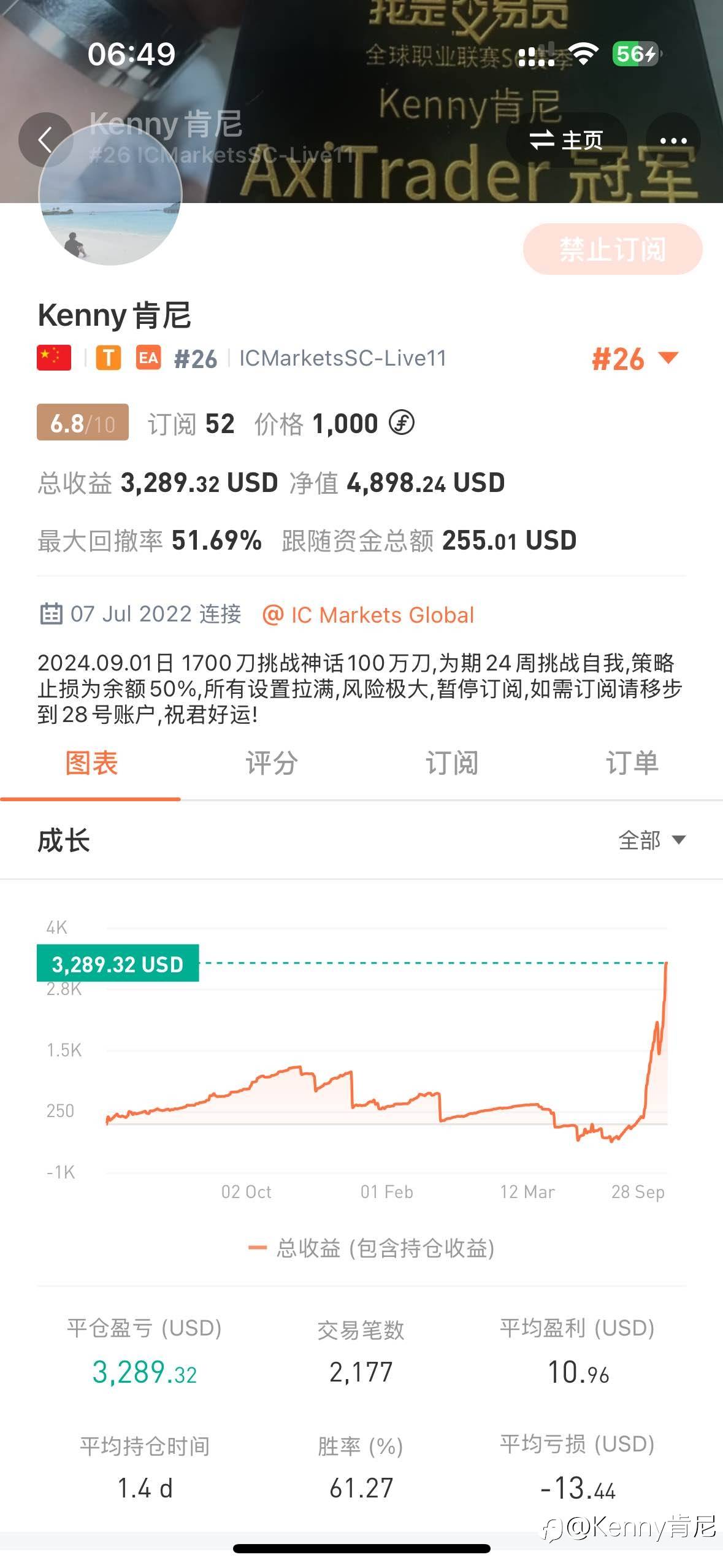Tap the orange T badge icon
The width and height of the screenshot is (723, 1568).
(109, 358)
